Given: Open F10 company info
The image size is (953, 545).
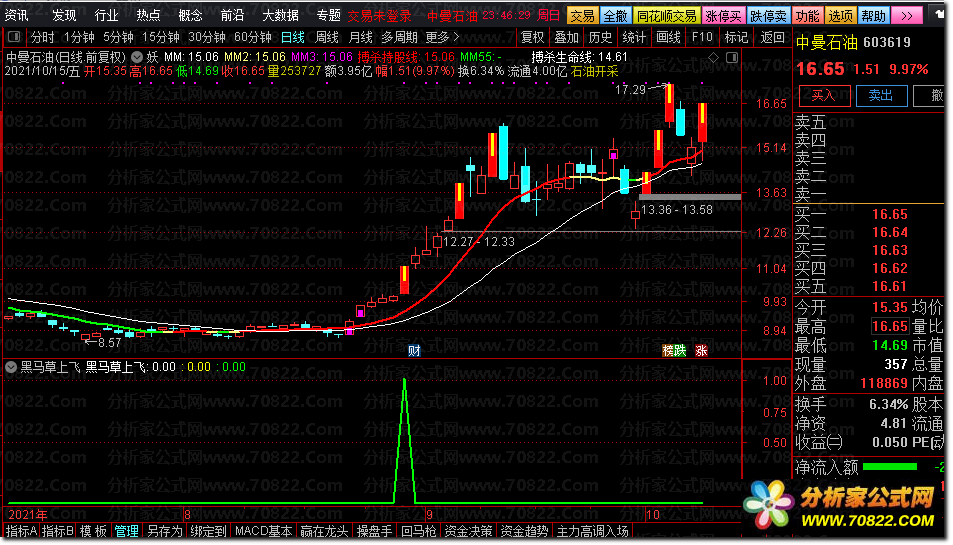Looking at the screenshot, I should click(702, 37).
